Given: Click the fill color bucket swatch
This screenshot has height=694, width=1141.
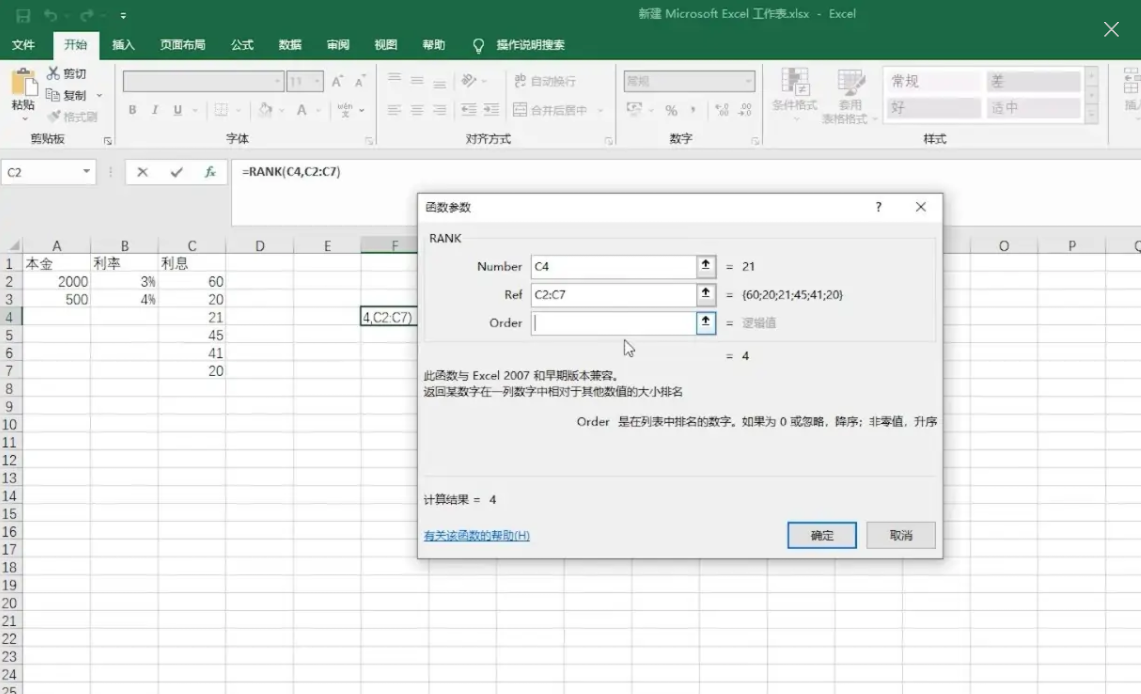Looking at the screenshot, I should (x=265, y=110).
